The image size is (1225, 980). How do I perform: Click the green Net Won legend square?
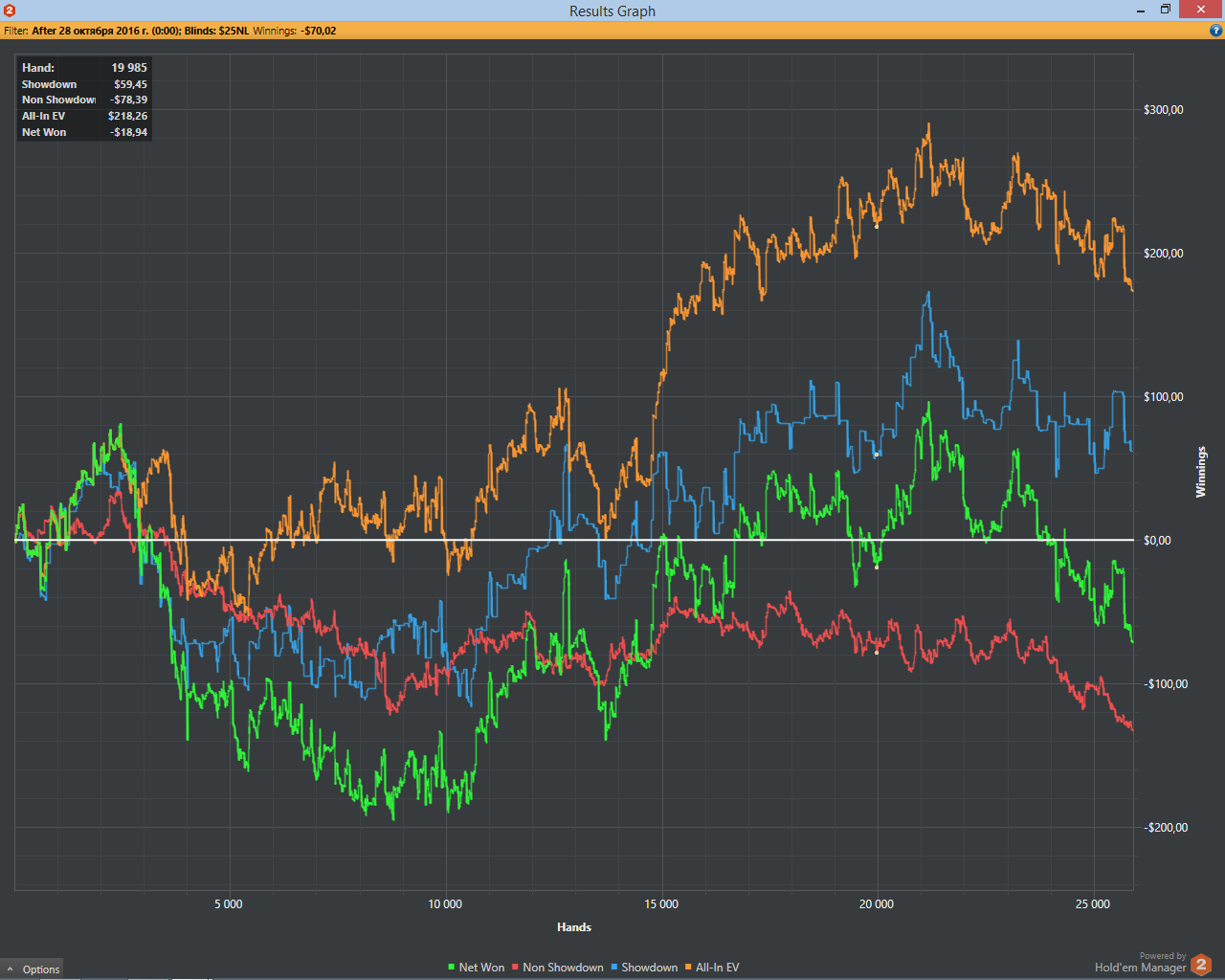(452, 969)
